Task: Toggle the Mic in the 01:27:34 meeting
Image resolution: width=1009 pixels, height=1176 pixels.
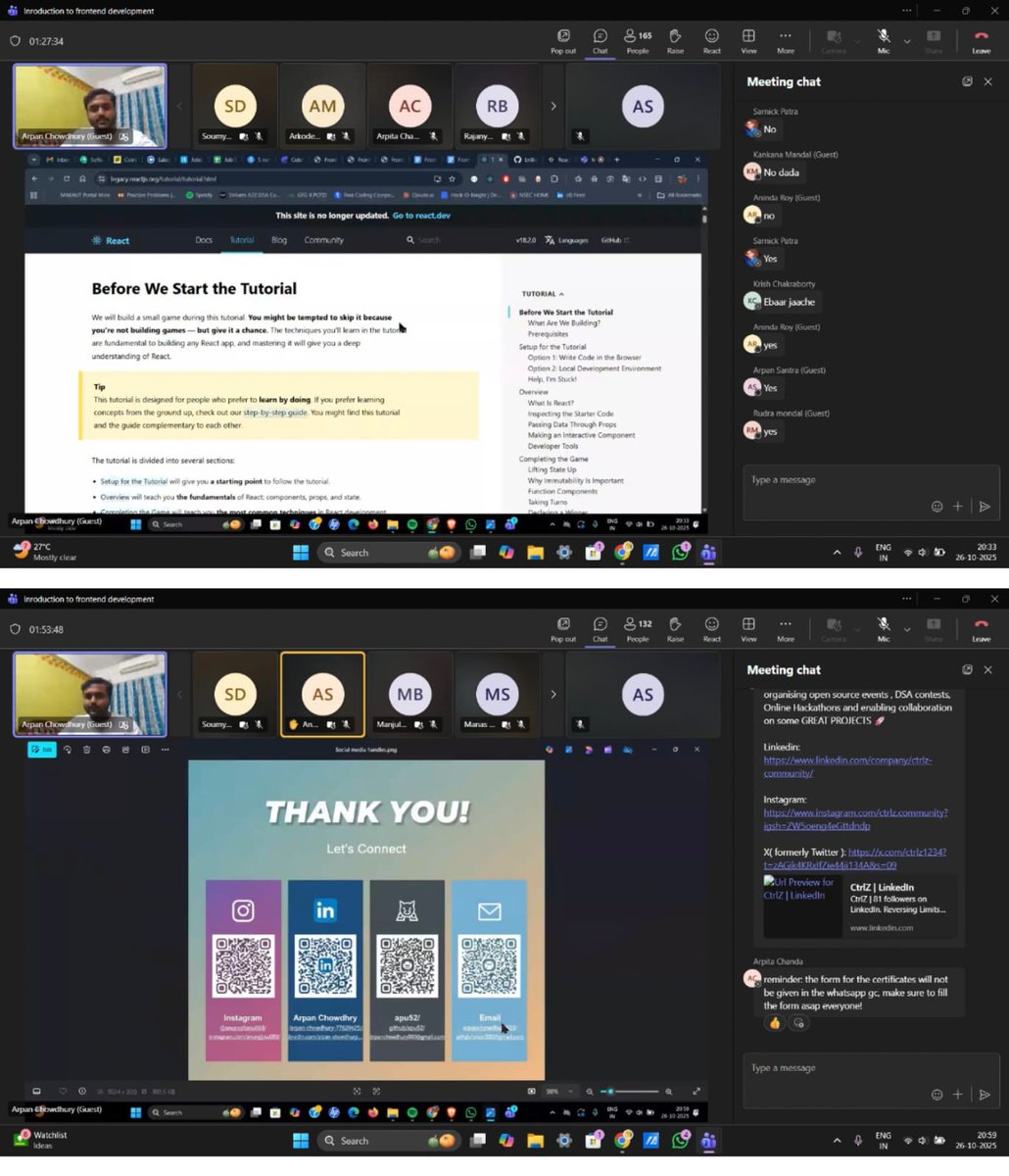Action: pos(884,41)
